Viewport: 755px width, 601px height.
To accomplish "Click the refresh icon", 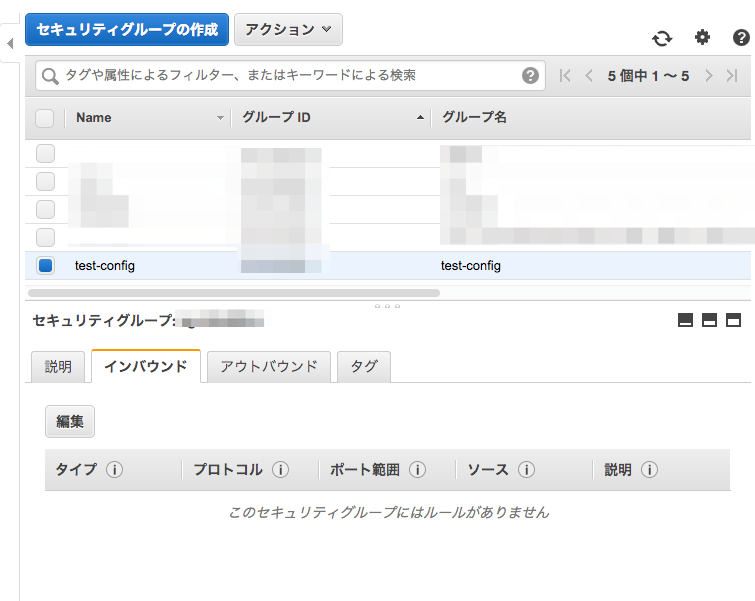I will 662,38.
